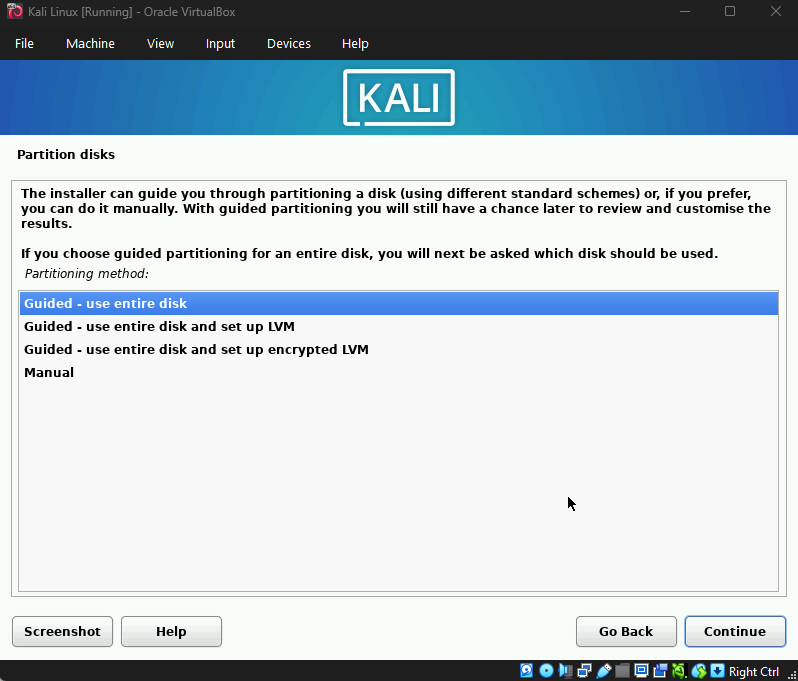
Task: Pick the Manual partitioning method
Action: pos(49,373)
